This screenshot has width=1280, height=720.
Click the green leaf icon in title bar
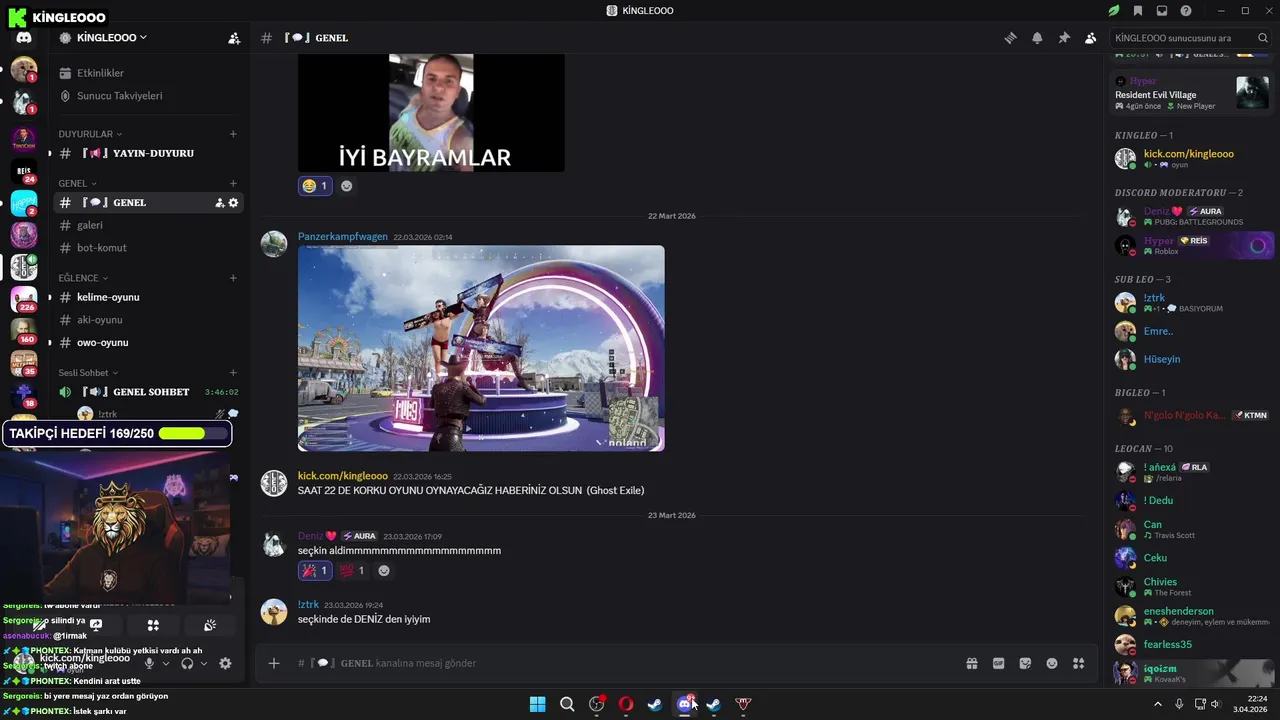[x=1114, y=11]
